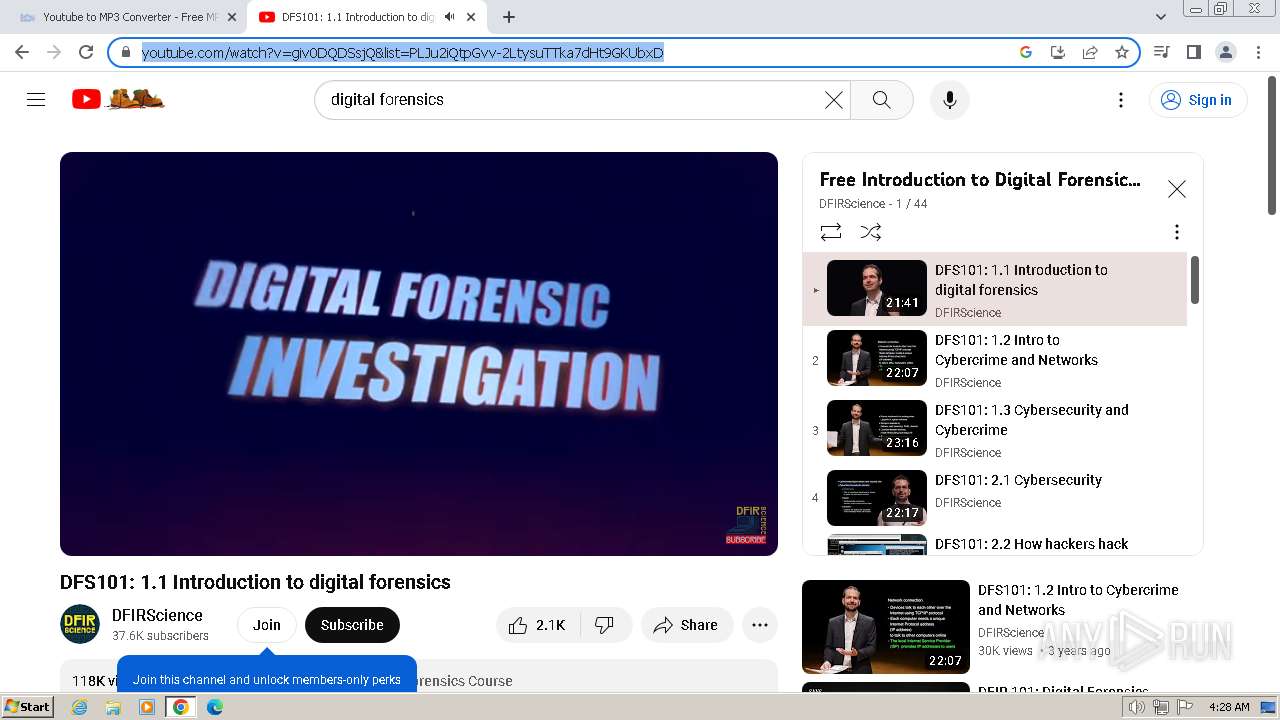Click the Join channel button
This screenshot has height=720, width=1280.
(267, 625)
